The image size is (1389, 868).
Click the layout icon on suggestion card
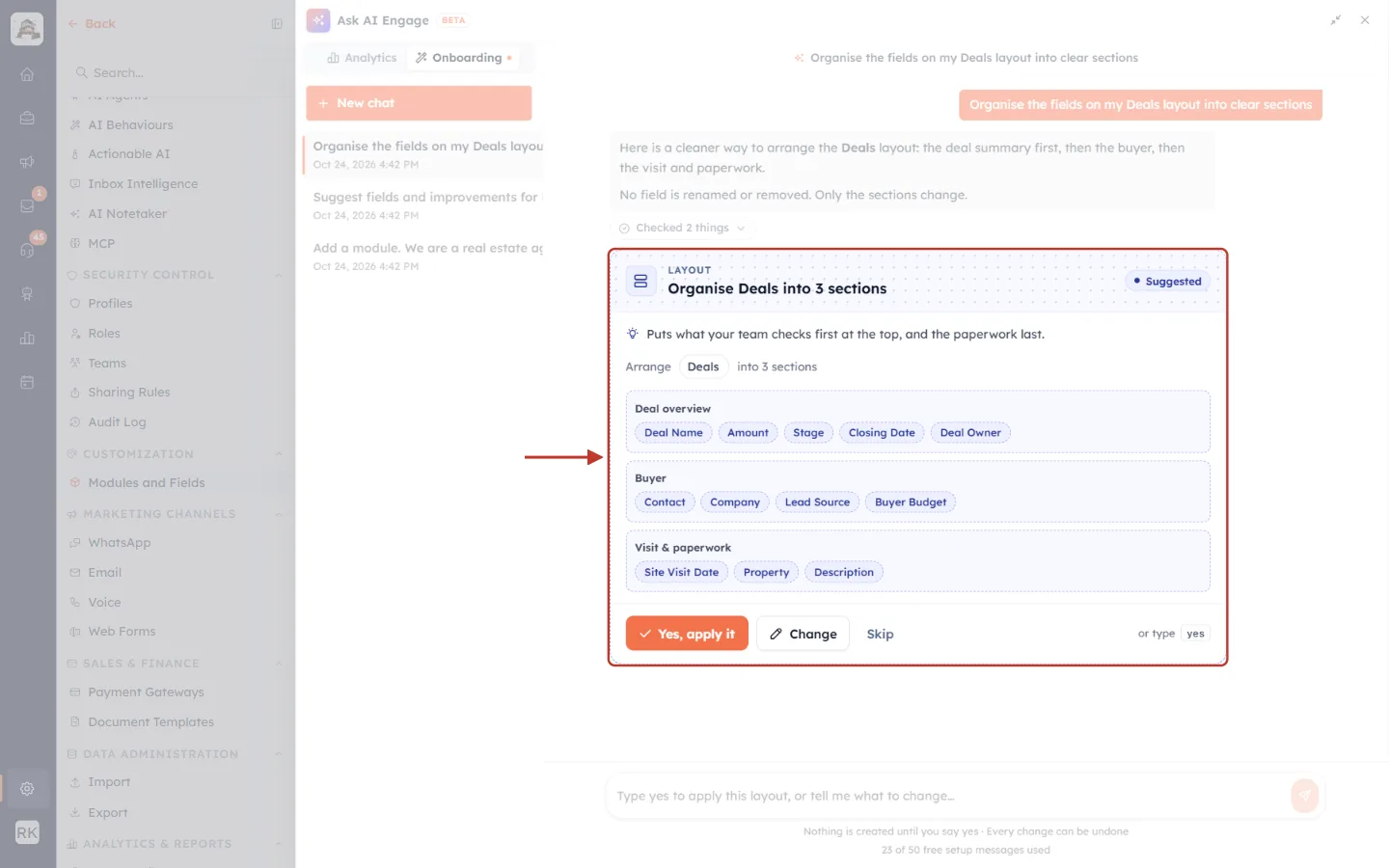tap(640, 281)
